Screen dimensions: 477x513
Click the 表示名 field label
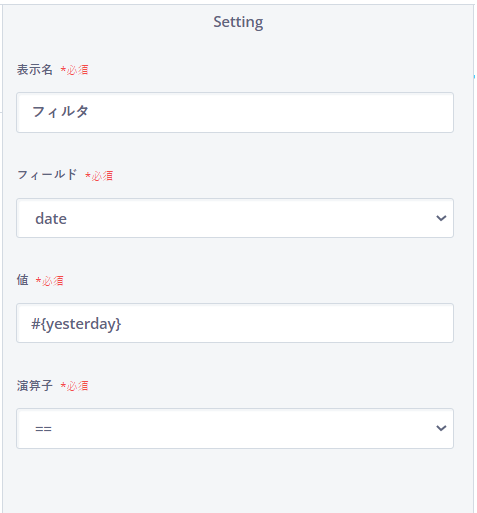click(x=35, y=70)
